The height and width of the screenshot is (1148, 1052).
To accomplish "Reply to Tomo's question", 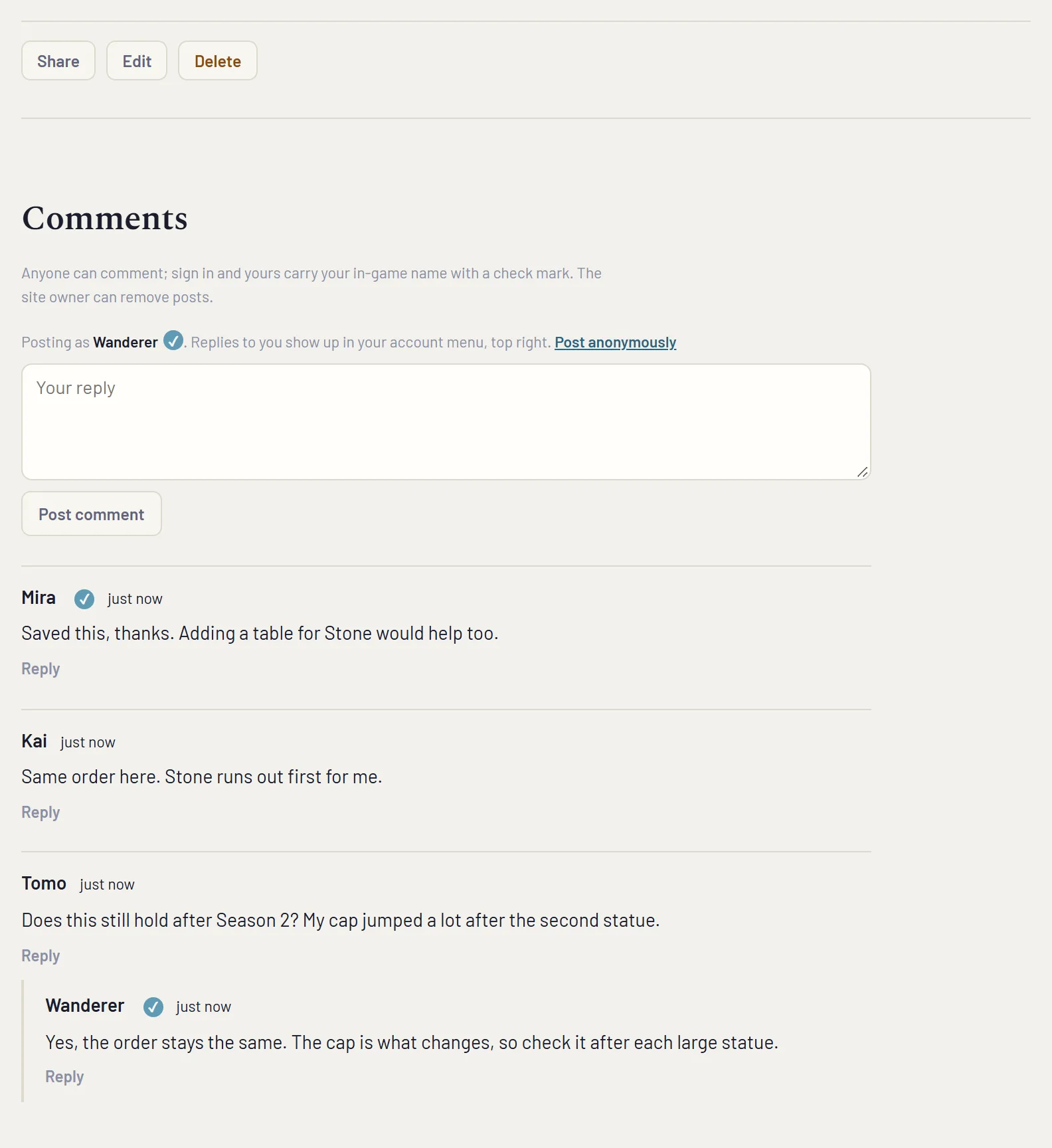I will pyautogui.click(x=41, y=956).
